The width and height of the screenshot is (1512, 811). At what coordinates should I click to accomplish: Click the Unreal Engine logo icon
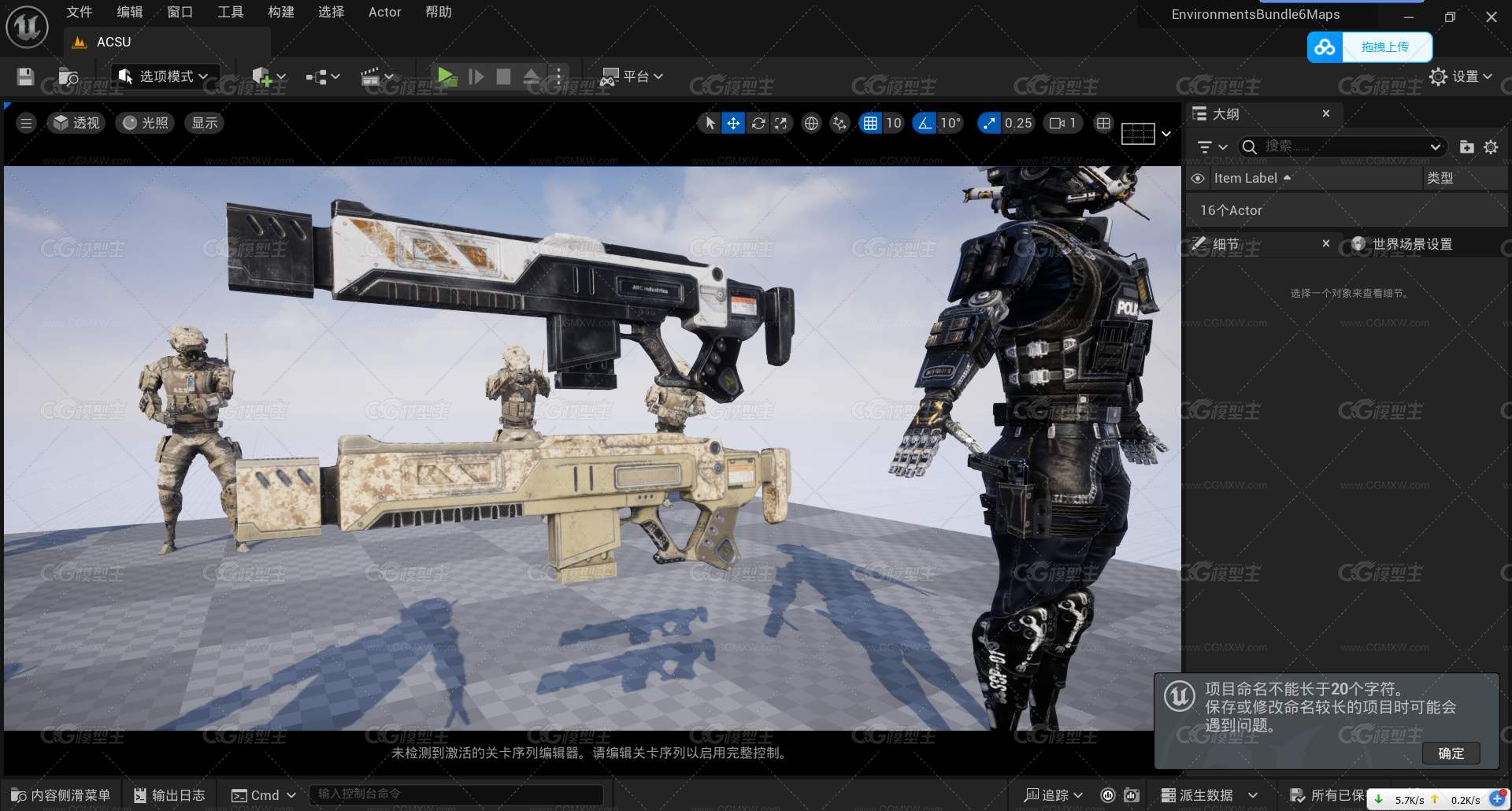point(27,27)
